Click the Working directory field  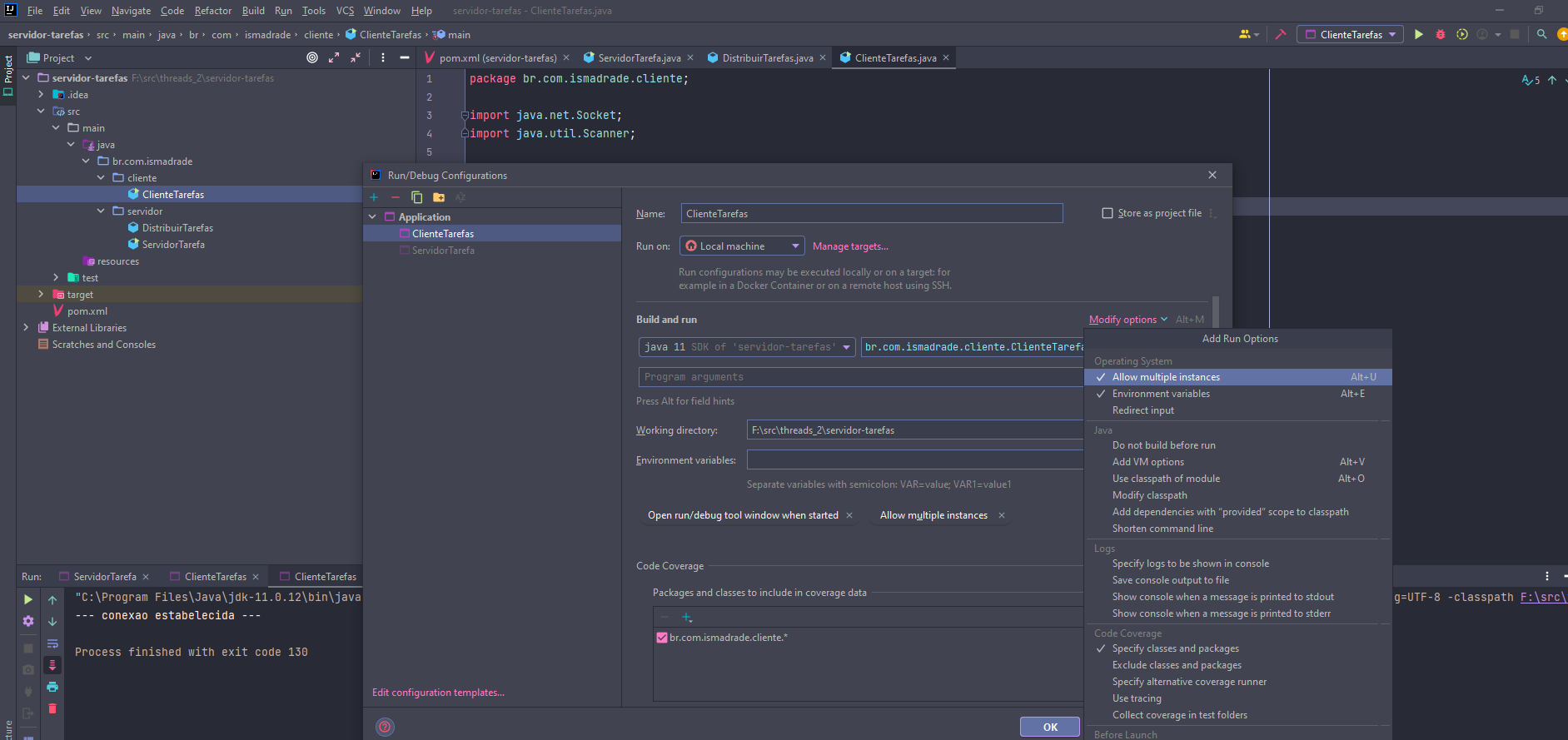point(915,430)
